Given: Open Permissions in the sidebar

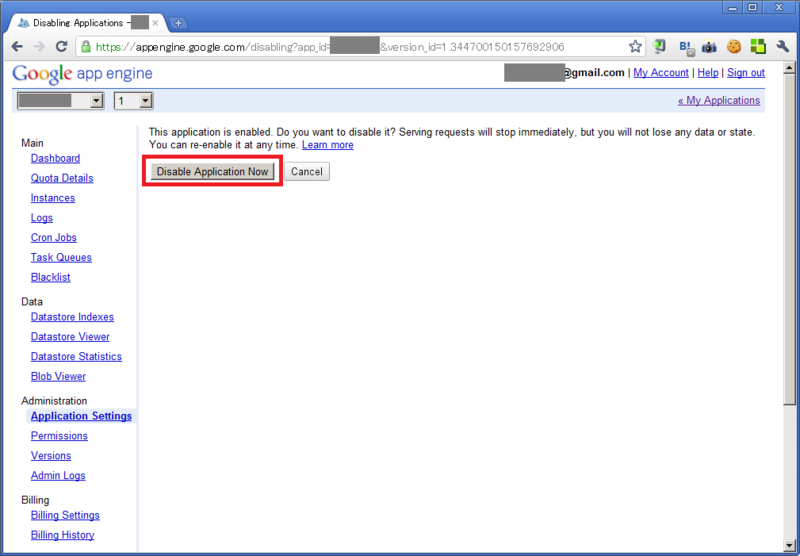Looking at the screenshot, I should click(x=59, y=436).
